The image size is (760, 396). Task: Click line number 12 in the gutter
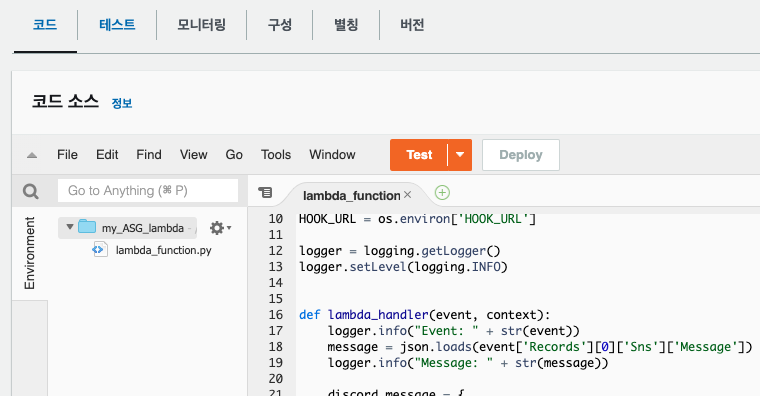pos(276,251)
